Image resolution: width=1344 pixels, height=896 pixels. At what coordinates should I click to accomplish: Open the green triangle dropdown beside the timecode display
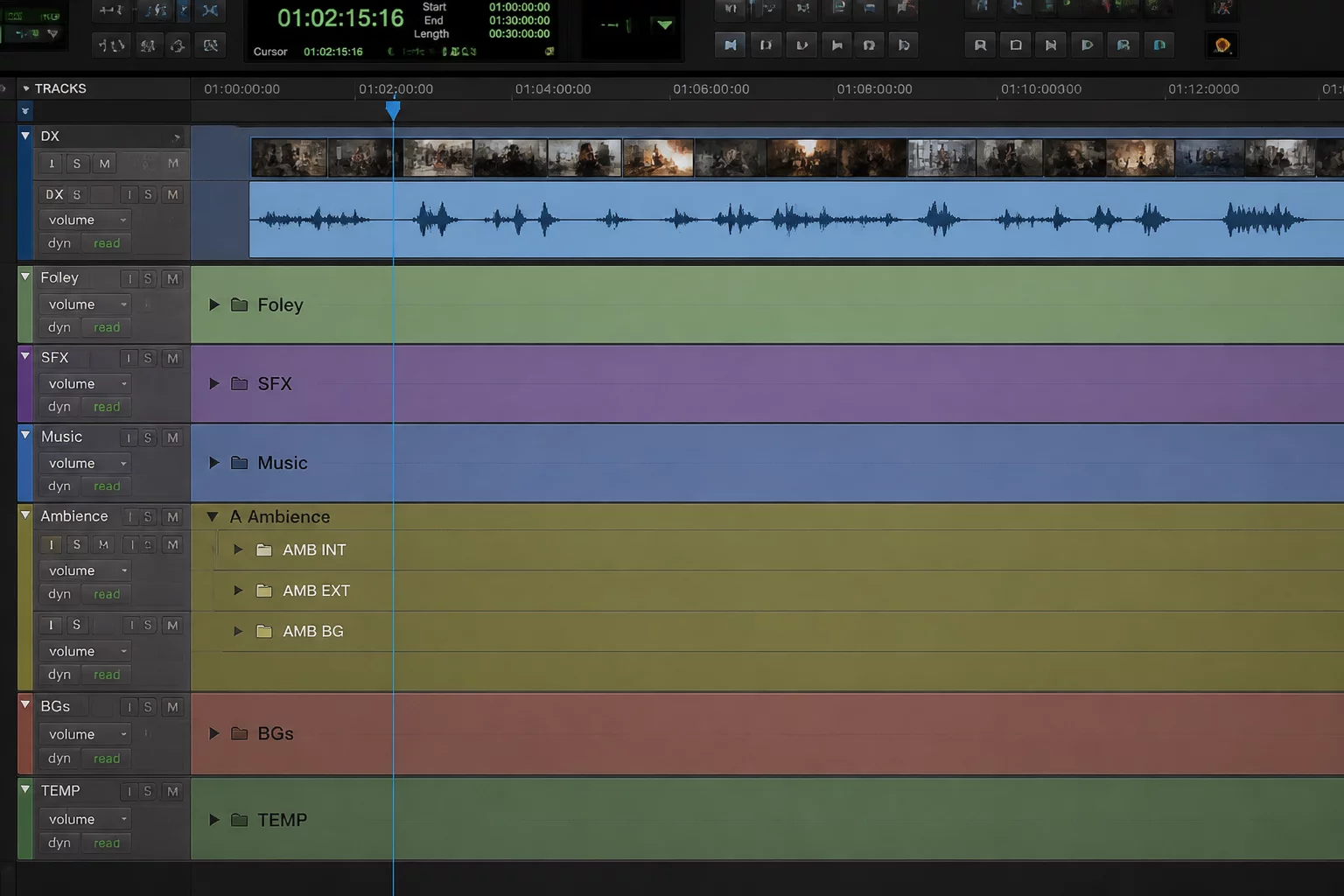[x=665, y=24]
